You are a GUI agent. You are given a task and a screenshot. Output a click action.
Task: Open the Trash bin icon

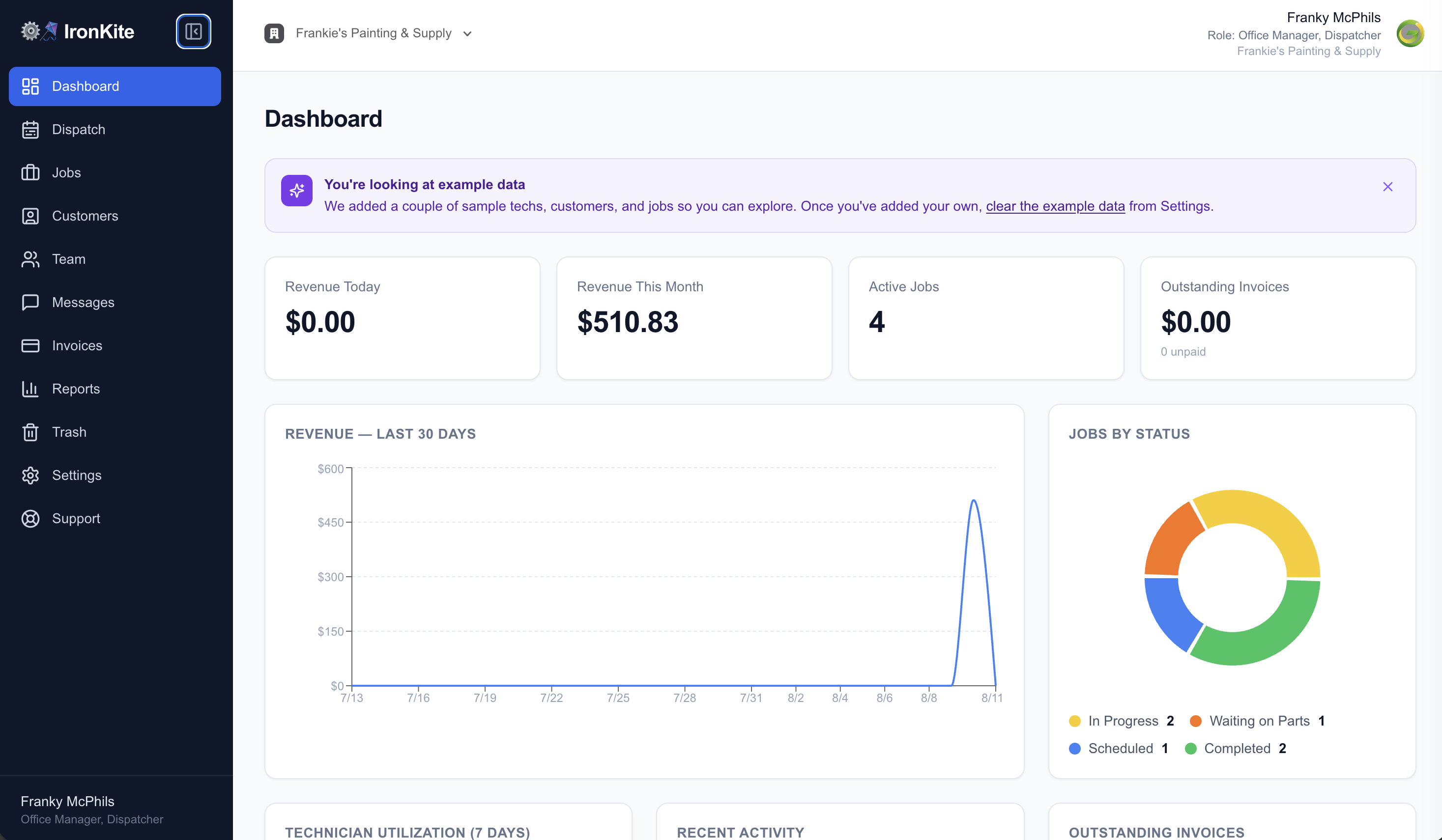pos(30,432)
